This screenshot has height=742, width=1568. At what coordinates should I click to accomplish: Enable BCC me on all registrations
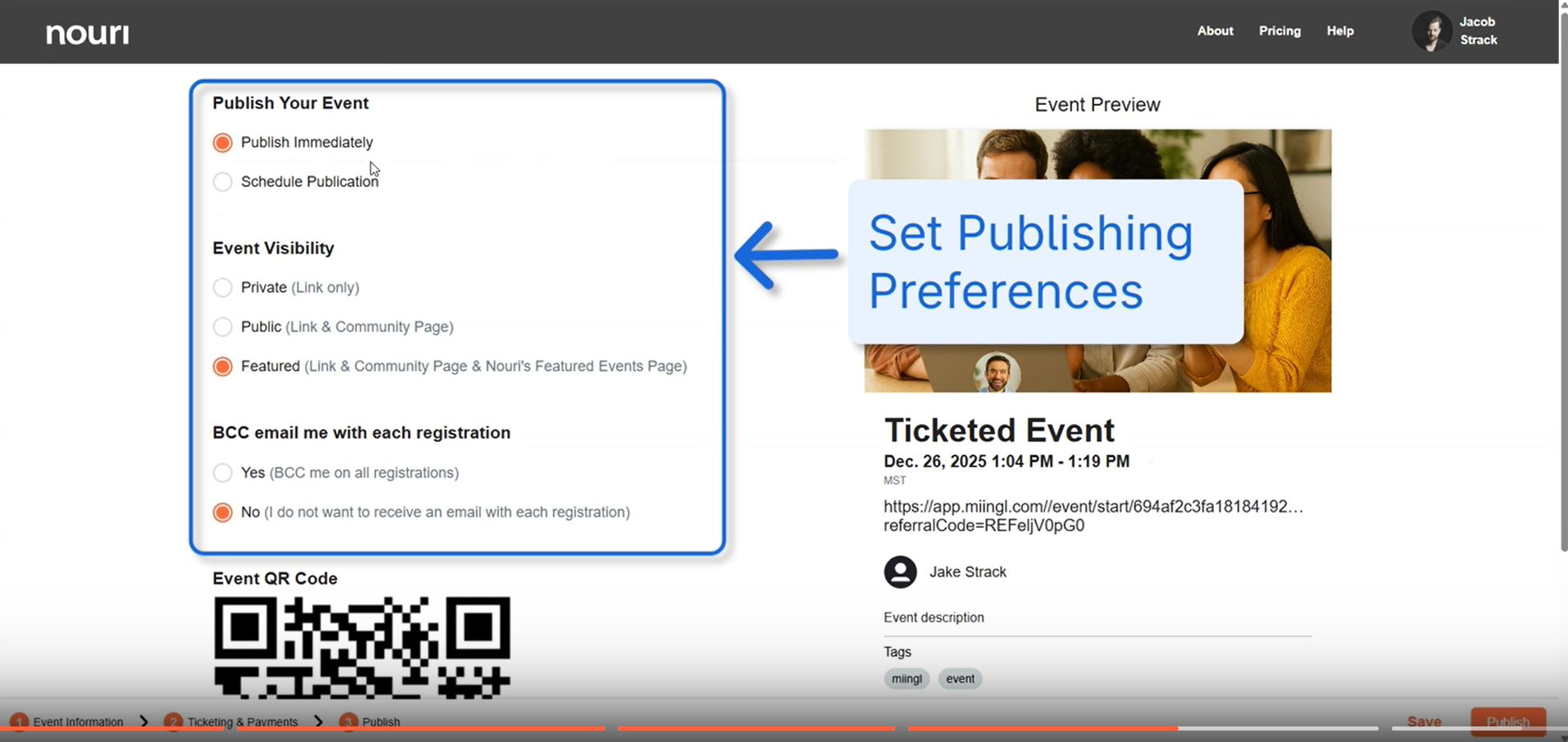click(x=222, y=473)
